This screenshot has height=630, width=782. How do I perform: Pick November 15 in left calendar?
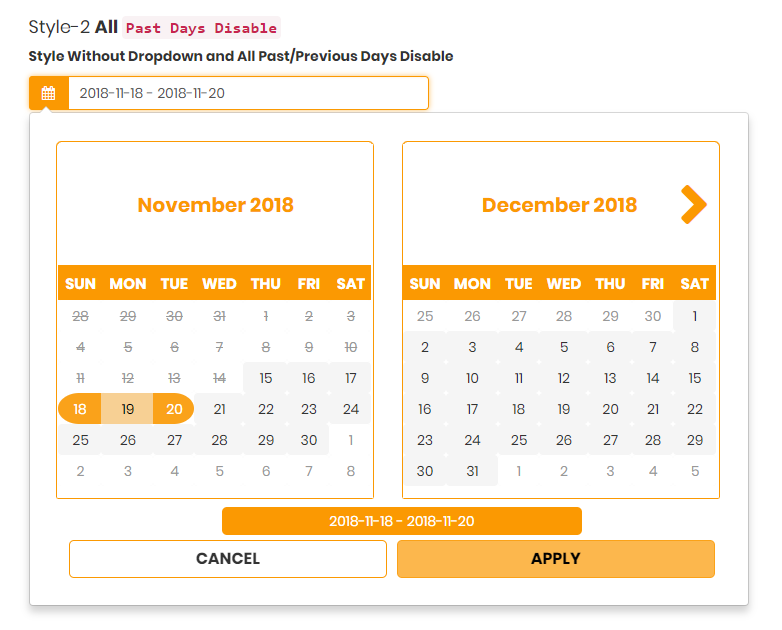click(x=265, y=378)
